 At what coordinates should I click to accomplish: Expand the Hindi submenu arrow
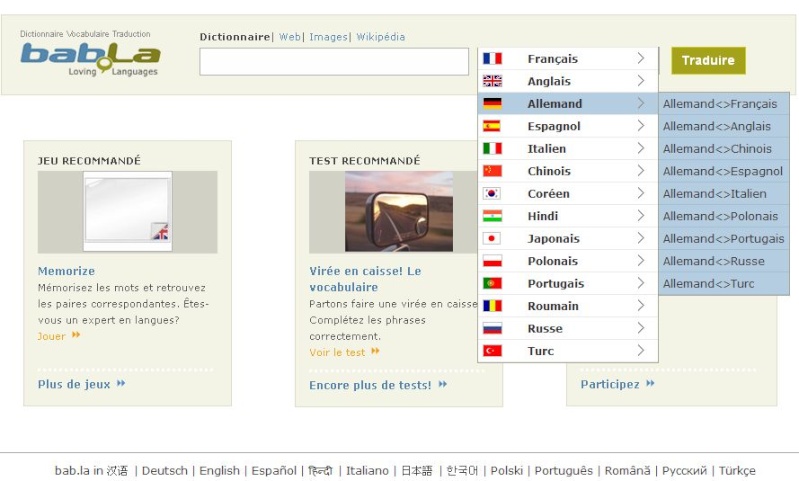(641, 216)
